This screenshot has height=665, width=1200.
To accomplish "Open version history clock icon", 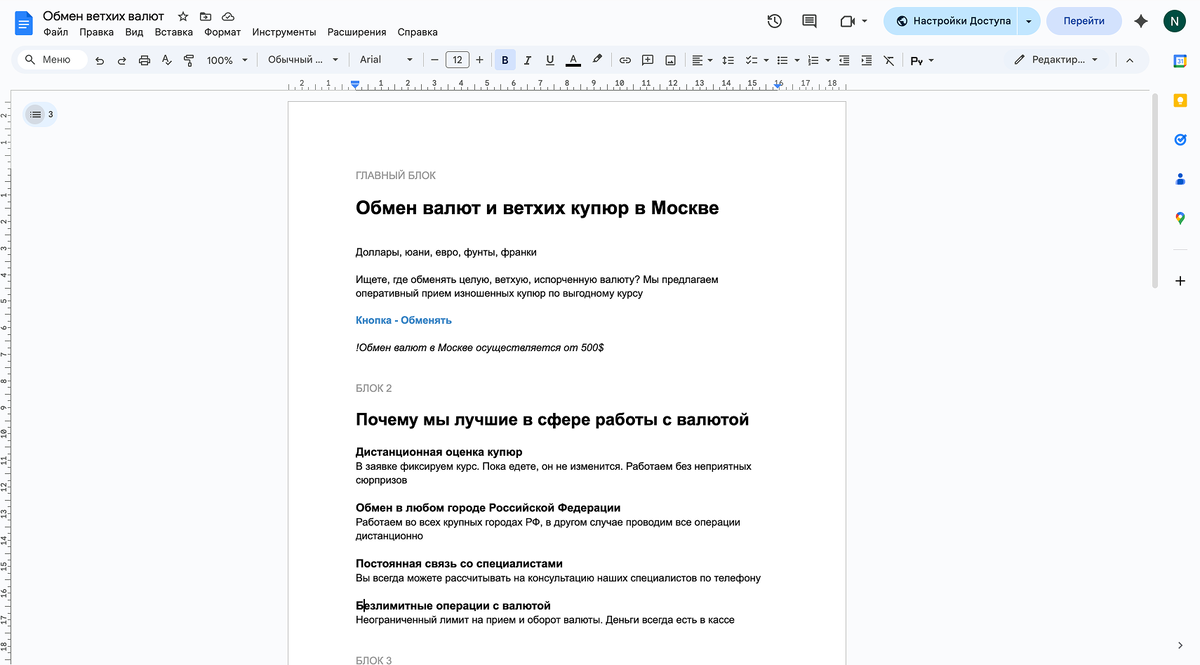I will (x=774, y=21).
